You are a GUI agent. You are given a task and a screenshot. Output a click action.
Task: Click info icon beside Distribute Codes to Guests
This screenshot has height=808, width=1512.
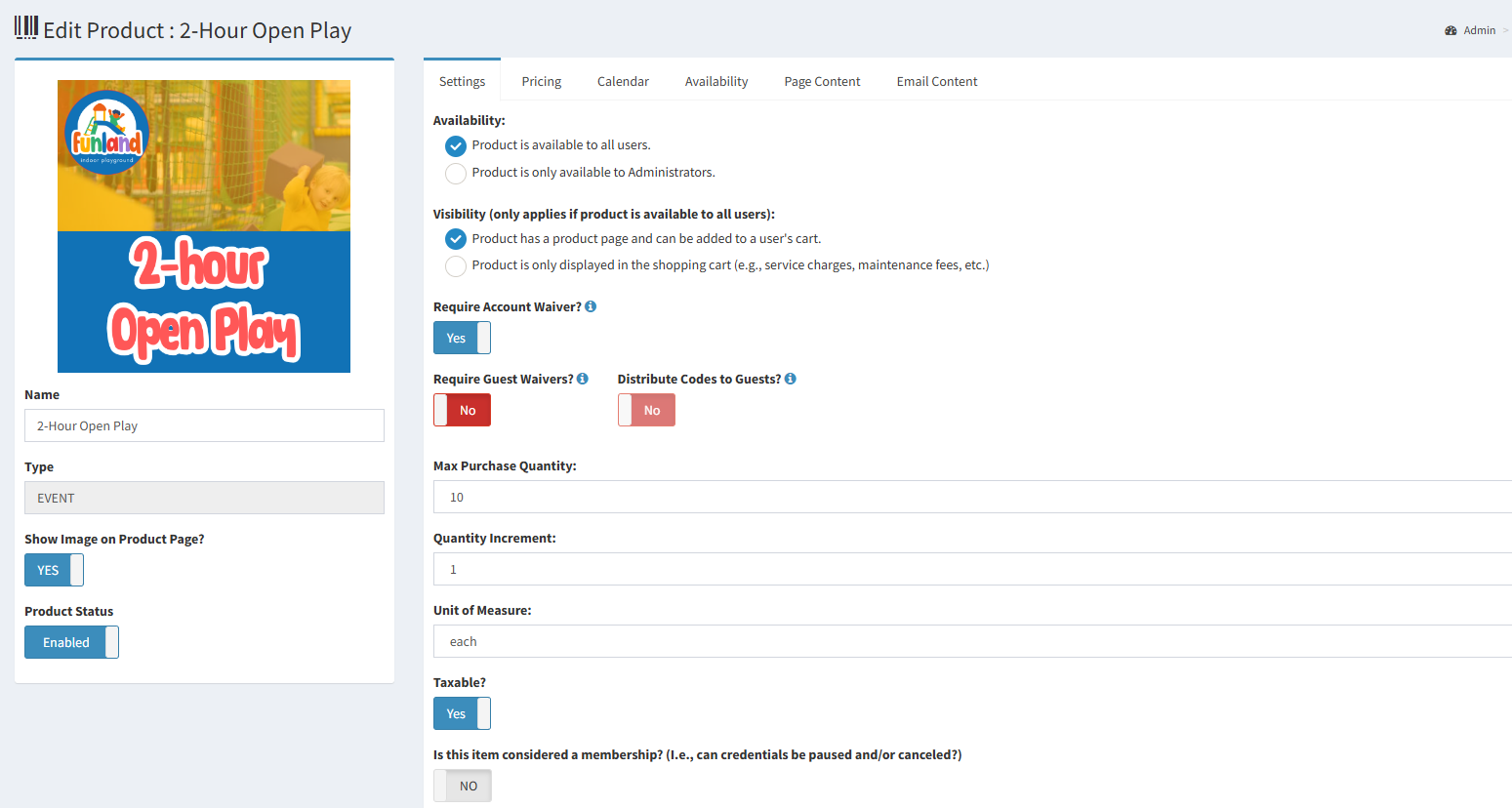791,379
